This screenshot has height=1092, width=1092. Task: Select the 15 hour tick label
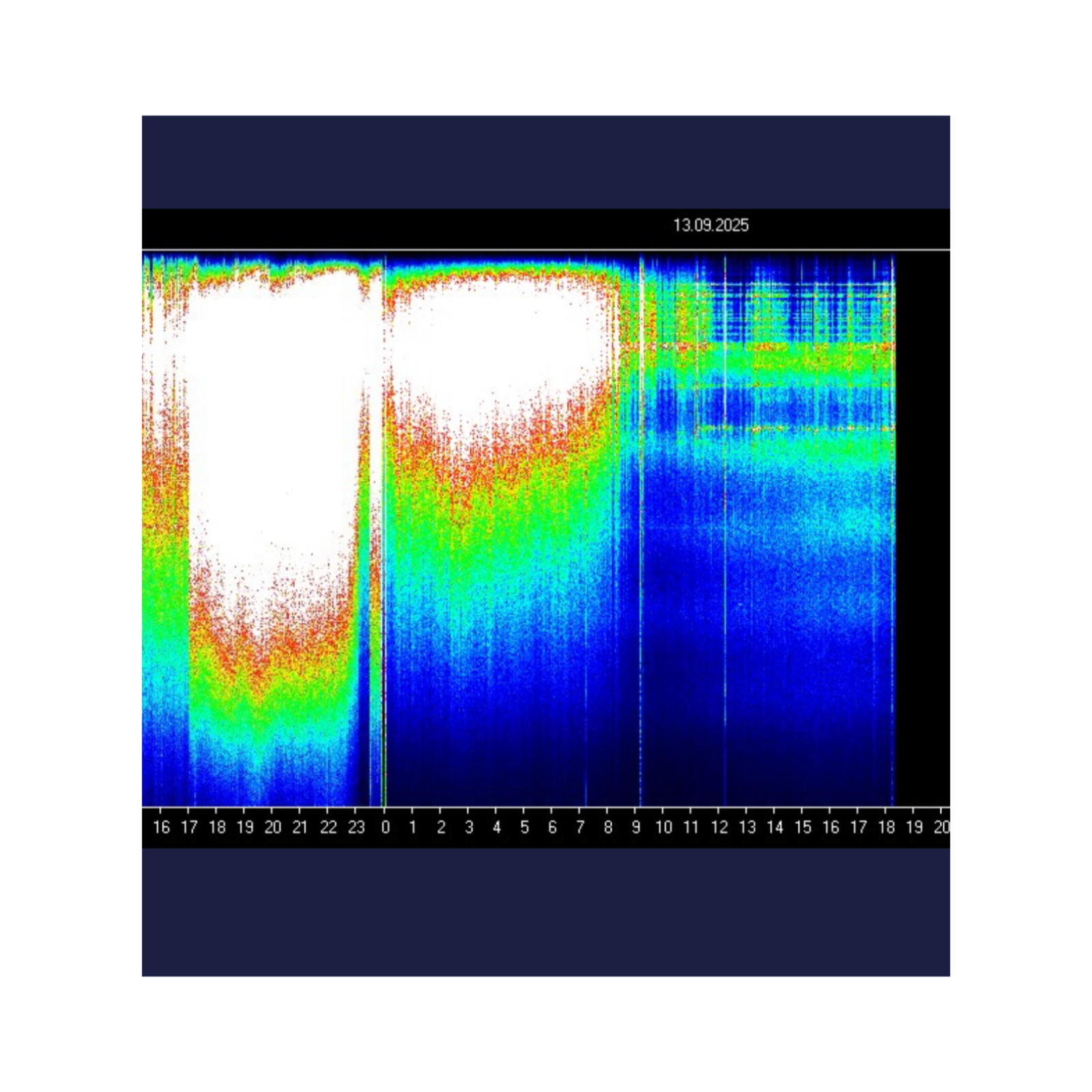[x=803, y=827]
